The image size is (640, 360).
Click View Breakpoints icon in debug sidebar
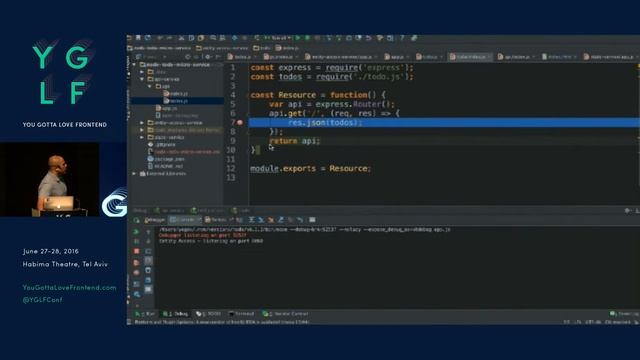tap(136, 262)
